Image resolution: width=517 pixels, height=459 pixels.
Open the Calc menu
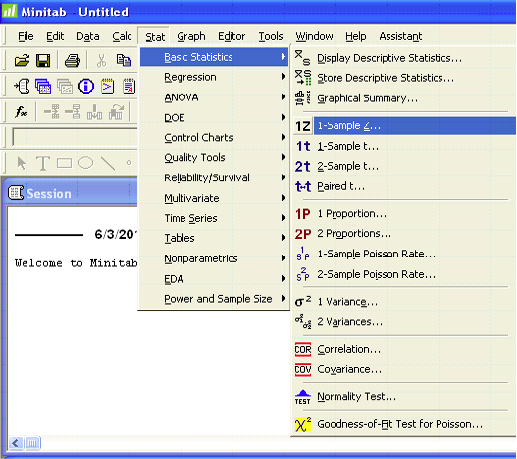[x=122, y=36]
